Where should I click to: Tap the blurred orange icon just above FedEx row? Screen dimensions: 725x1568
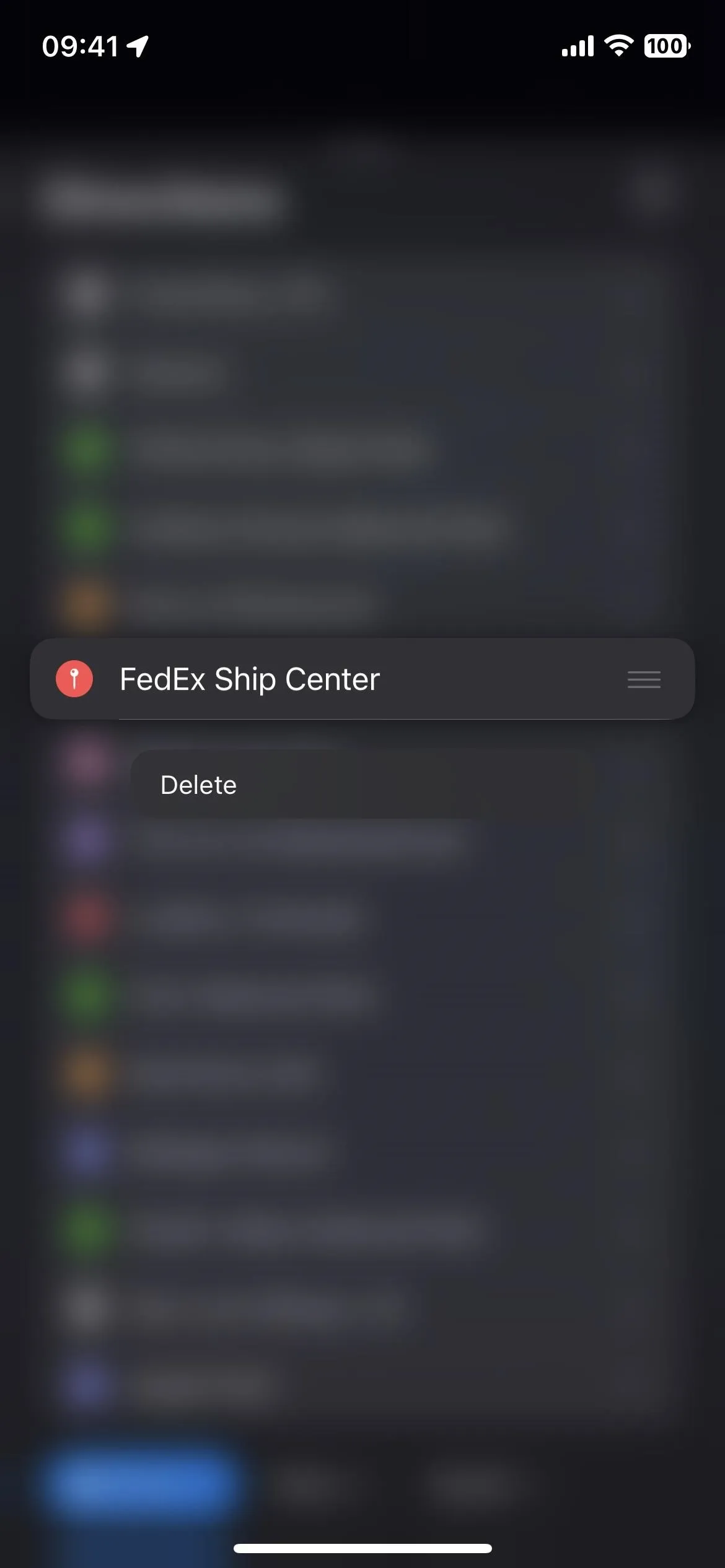coord(88,602)
